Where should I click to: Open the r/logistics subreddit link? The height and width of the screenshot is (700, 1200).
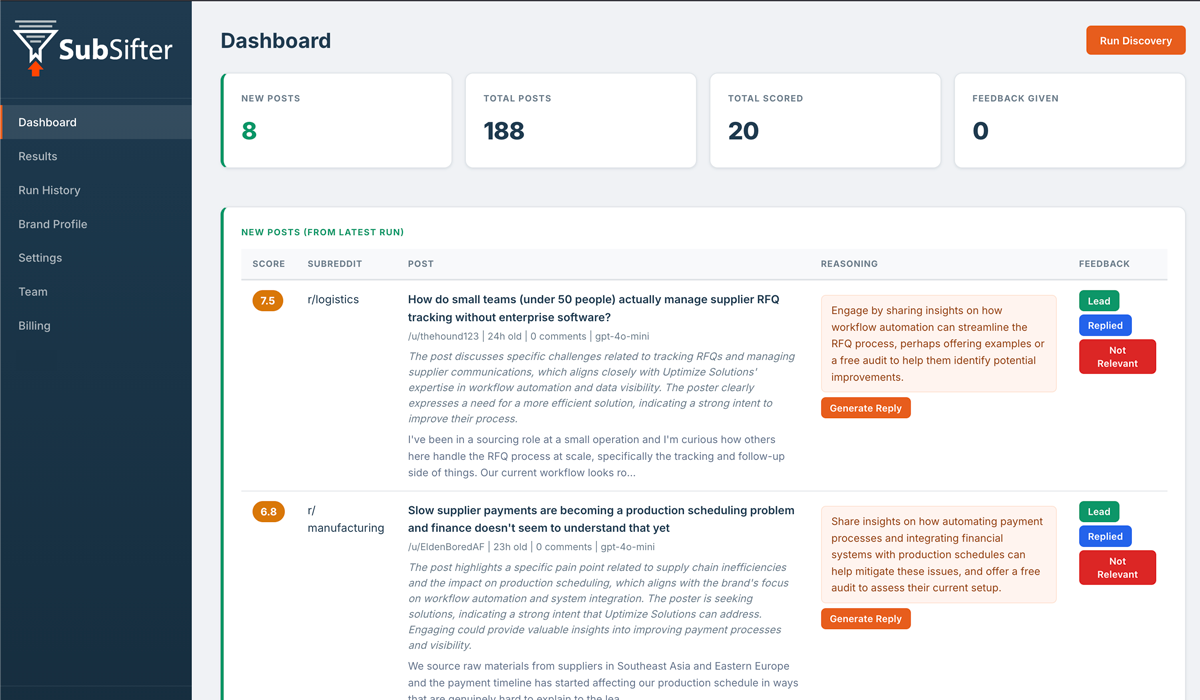pyautogui.click(x=333, y=299)
